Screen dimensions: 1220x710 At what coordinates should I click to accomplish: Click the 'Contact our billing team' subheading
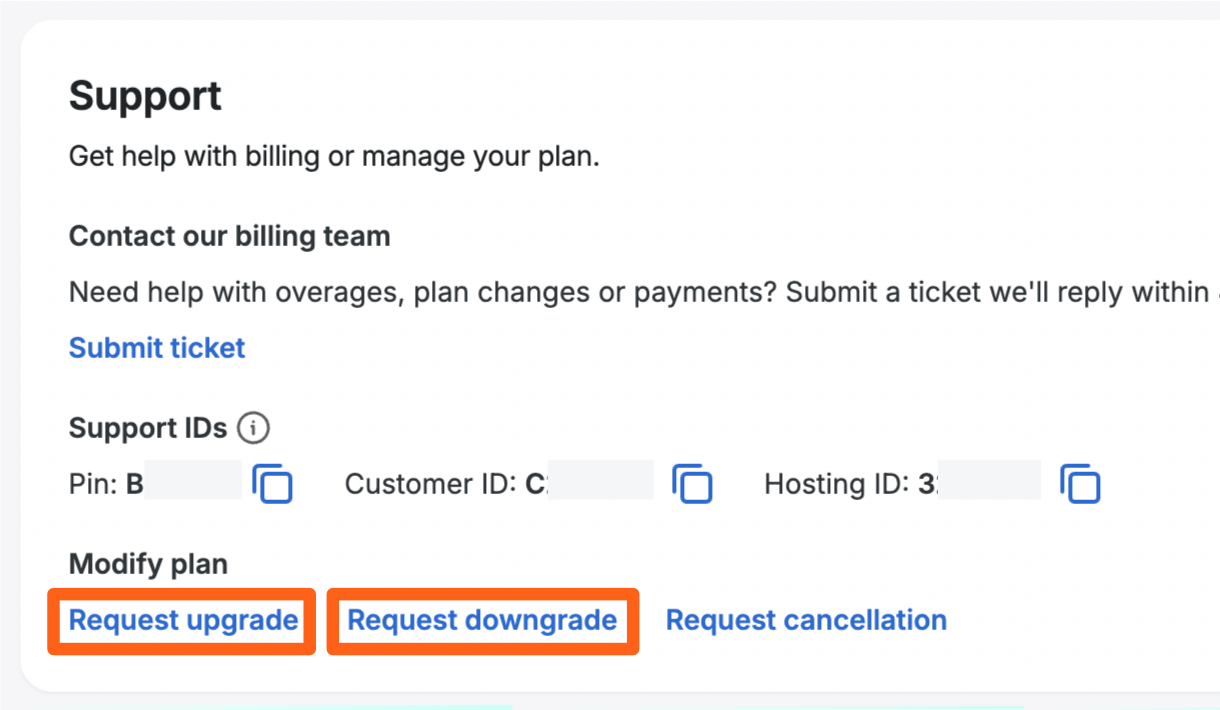coord(229,237)
